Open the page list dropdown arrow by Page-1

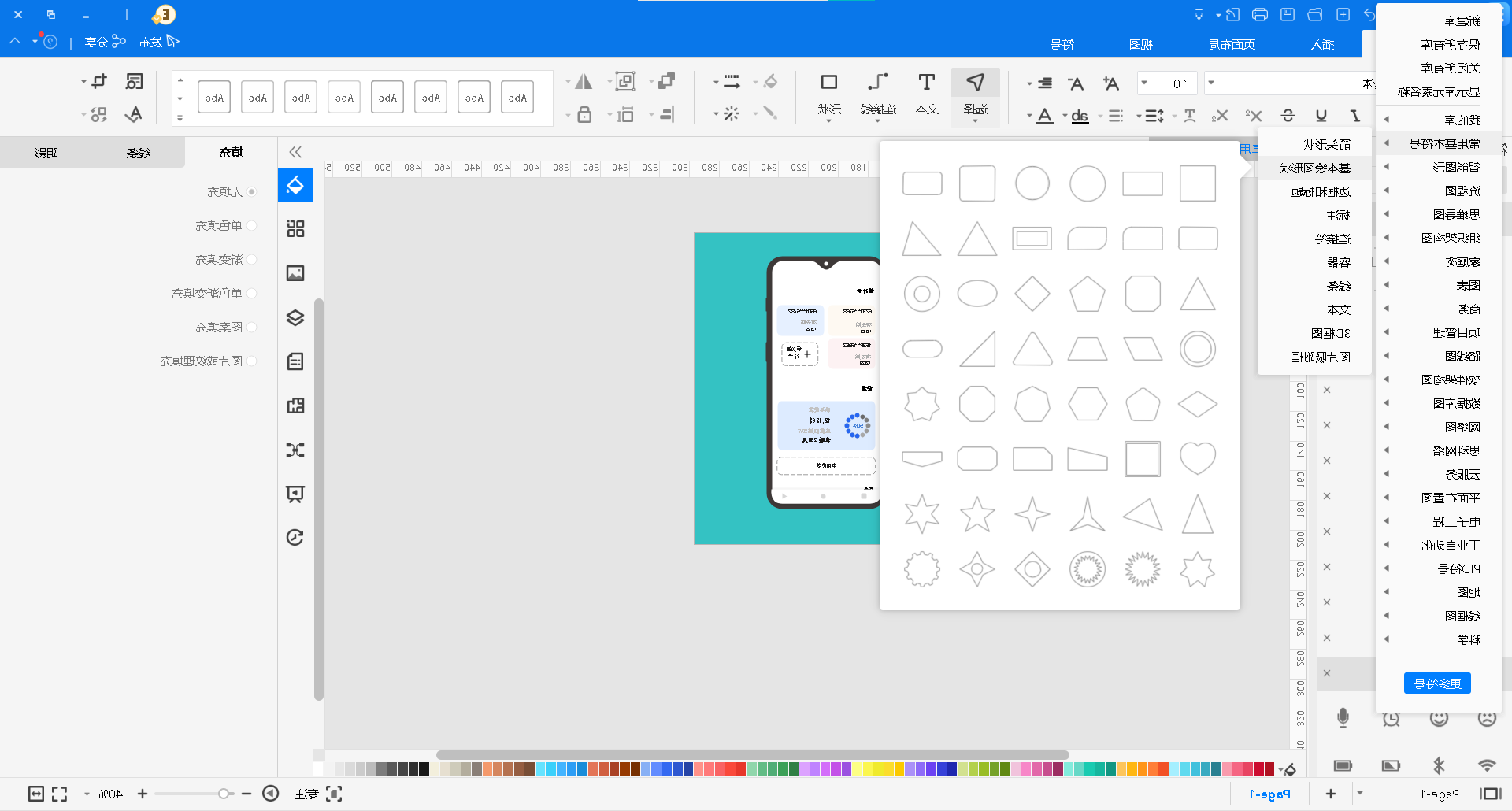[1360, 794]
